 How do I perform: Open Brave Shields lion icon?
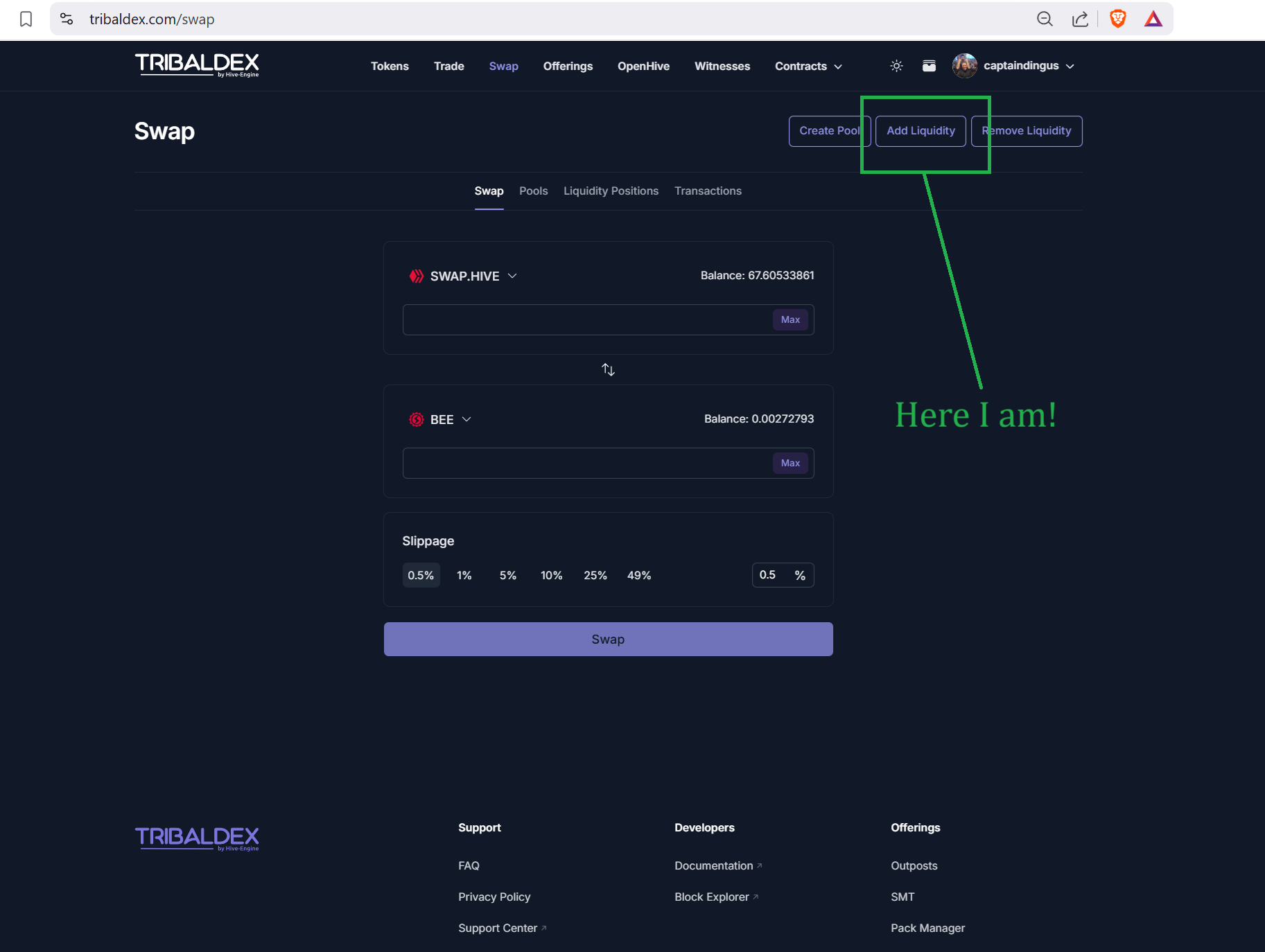click(1117, 19)
